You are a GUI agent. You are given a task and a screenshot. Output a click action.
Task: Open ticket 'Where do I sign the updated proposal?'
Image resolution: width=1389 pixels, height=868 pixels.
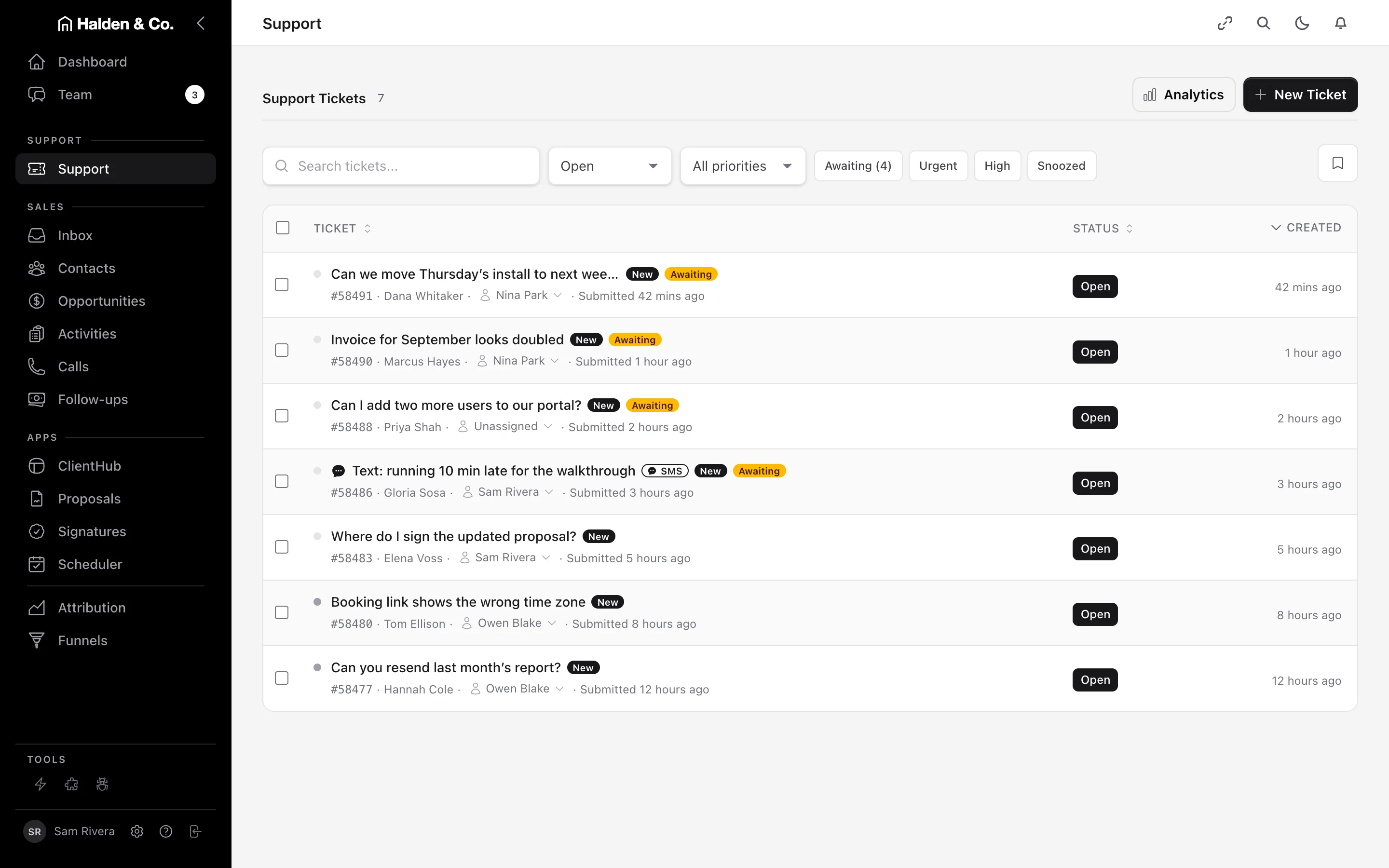pyautogui.click(x=453, y=536)
